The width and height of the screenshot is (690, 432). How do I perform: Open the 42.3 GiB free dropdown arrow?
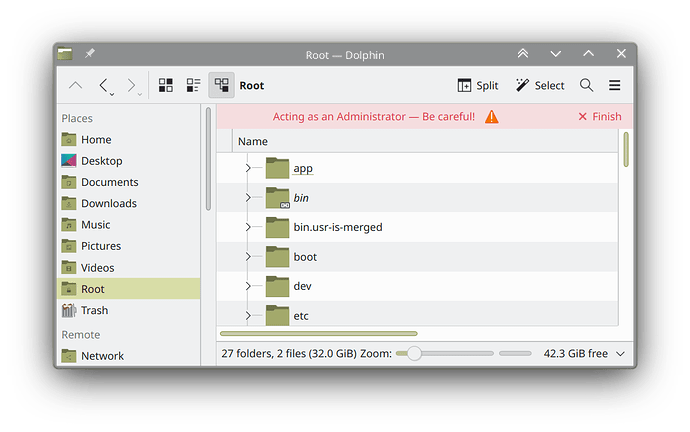point(620,354)
